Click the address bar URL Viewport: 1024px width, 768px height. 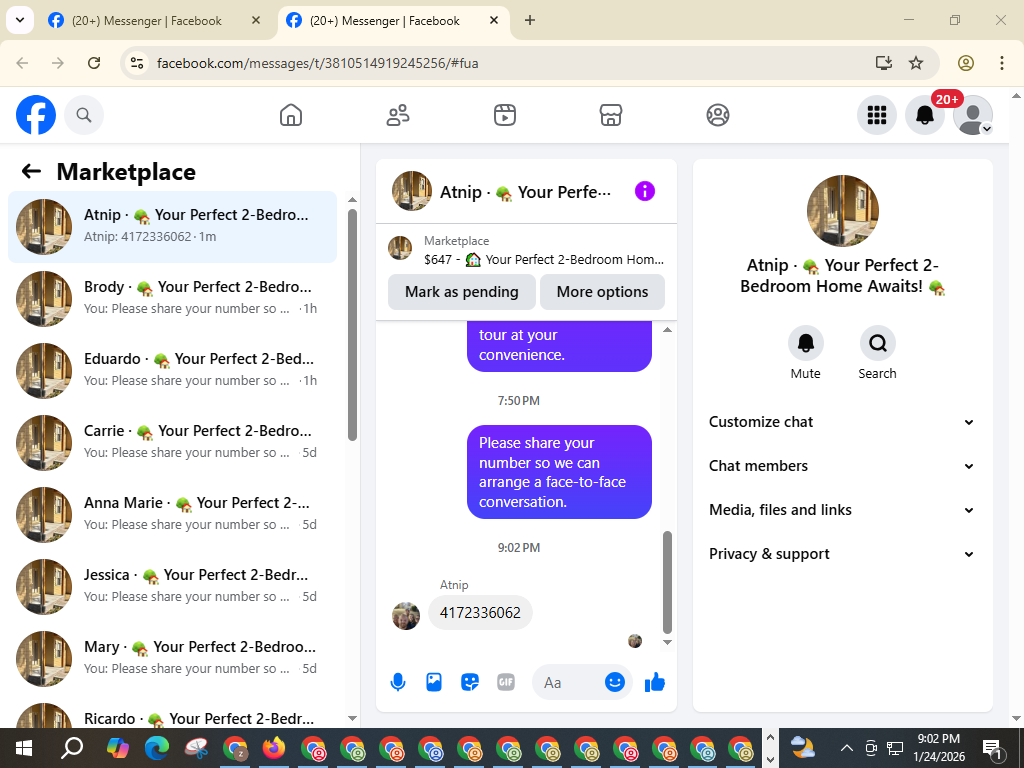click(317, 63)
